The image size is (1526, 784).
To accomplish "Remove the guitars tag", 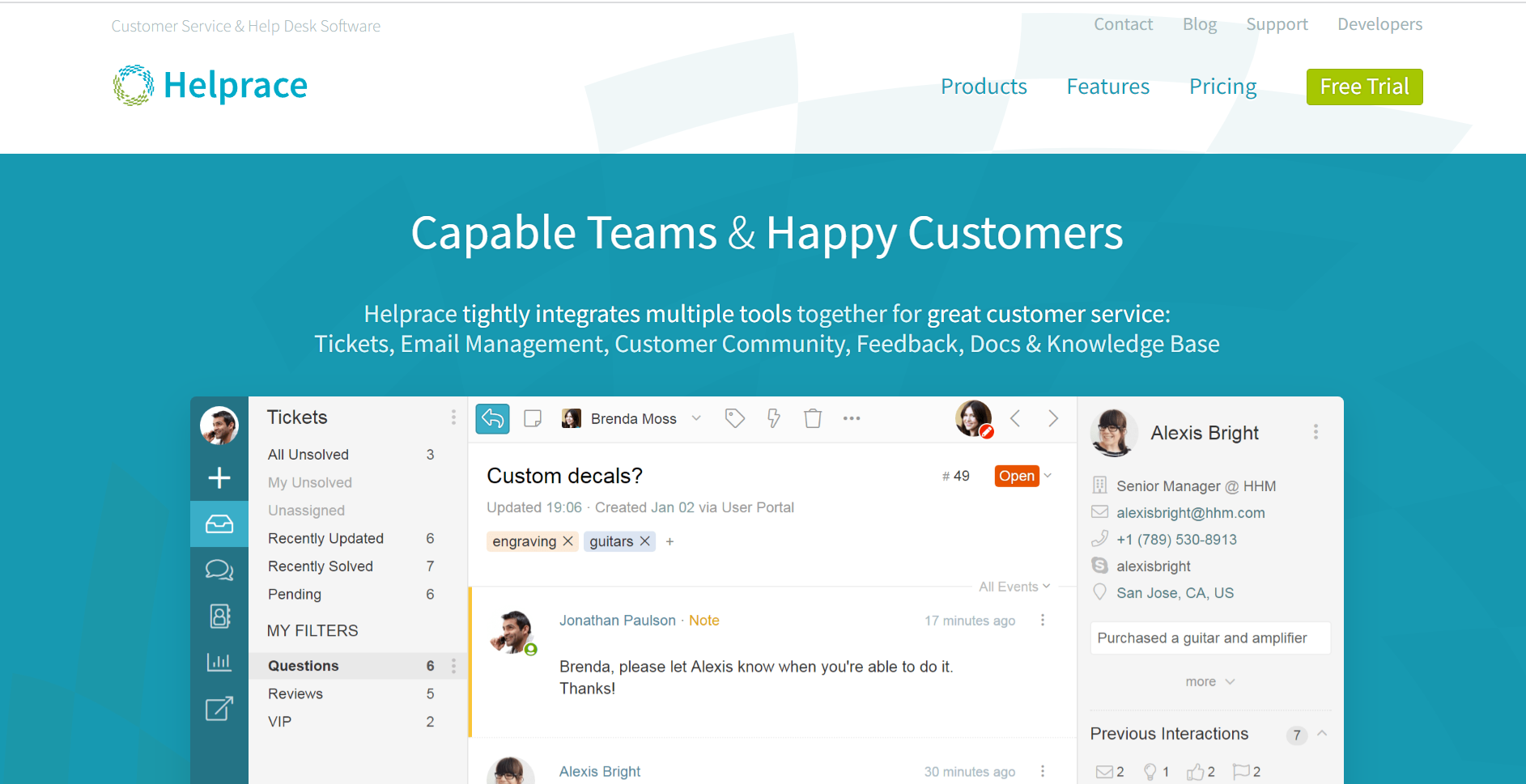I will tap(645, 541).
